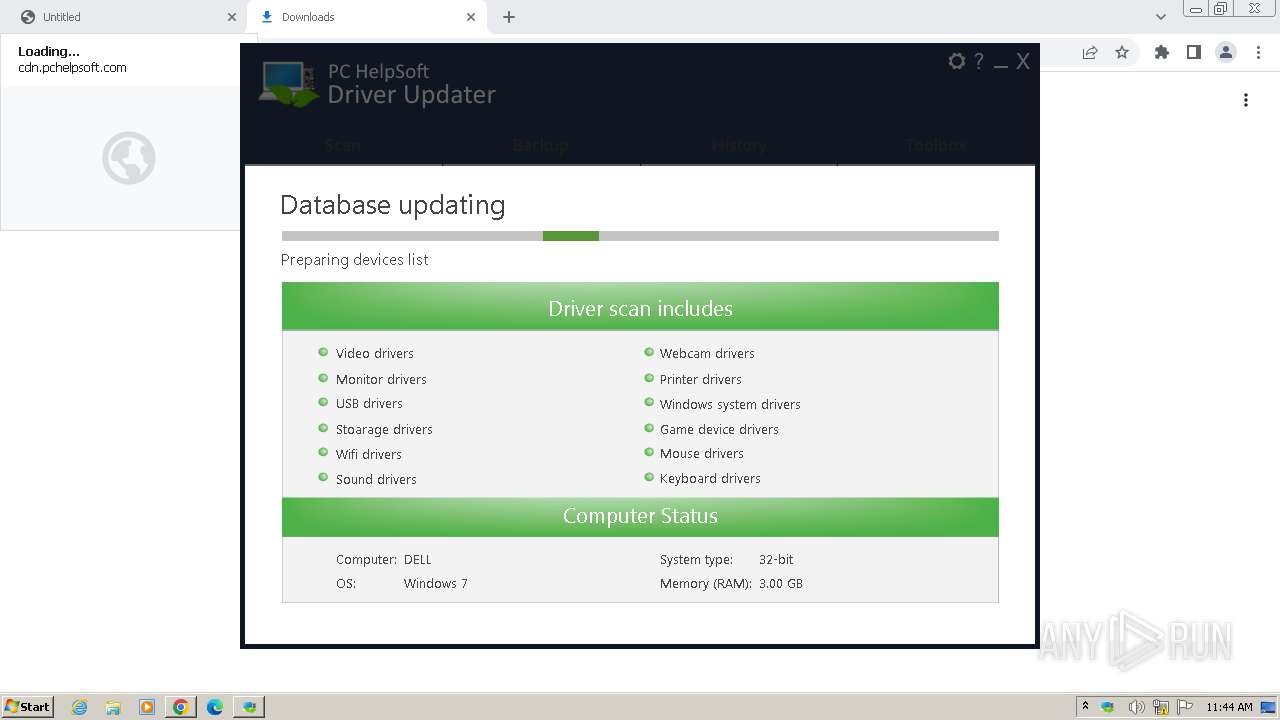Screen dimensions: 1280x720
Task: Bookmark this page with the star
Action: coord(1122,52)
